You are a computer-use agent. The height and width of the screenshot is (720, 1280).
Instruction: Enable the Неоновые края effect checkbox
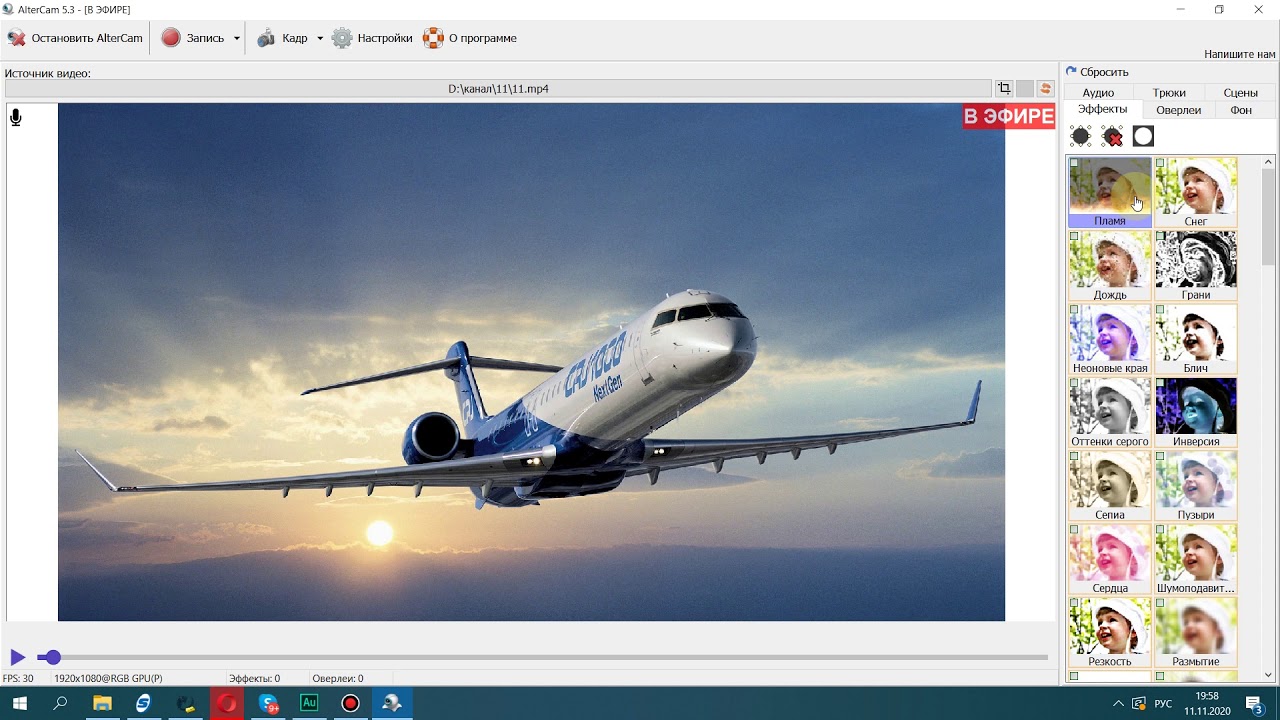point(1074,309)
